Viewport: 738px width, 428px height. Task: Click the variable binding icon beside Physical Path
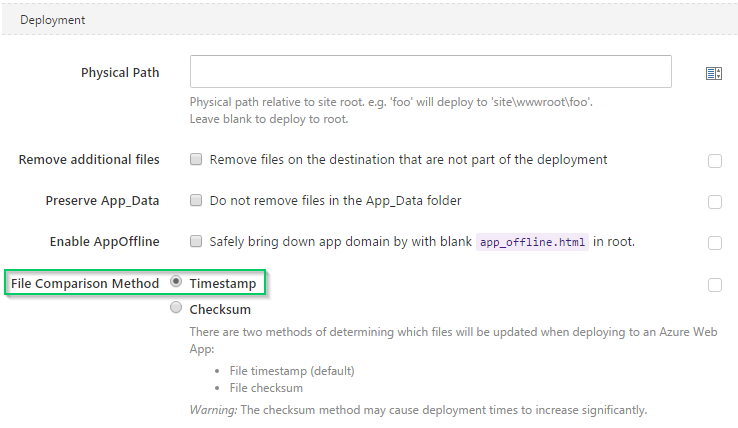pyautogui.click(x=714, y=73)
